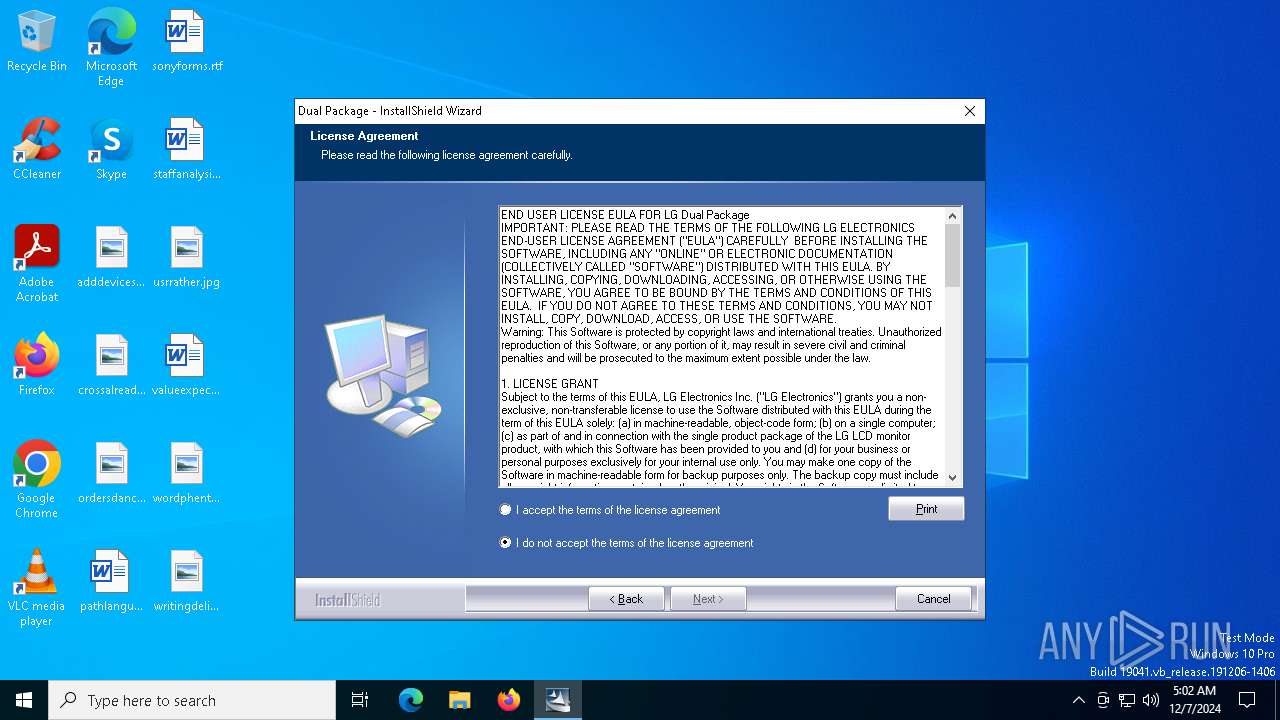Click the disabled Next button
This screenshot has width=1280, height=720.
pyautogui.click(x=708, y=599)
